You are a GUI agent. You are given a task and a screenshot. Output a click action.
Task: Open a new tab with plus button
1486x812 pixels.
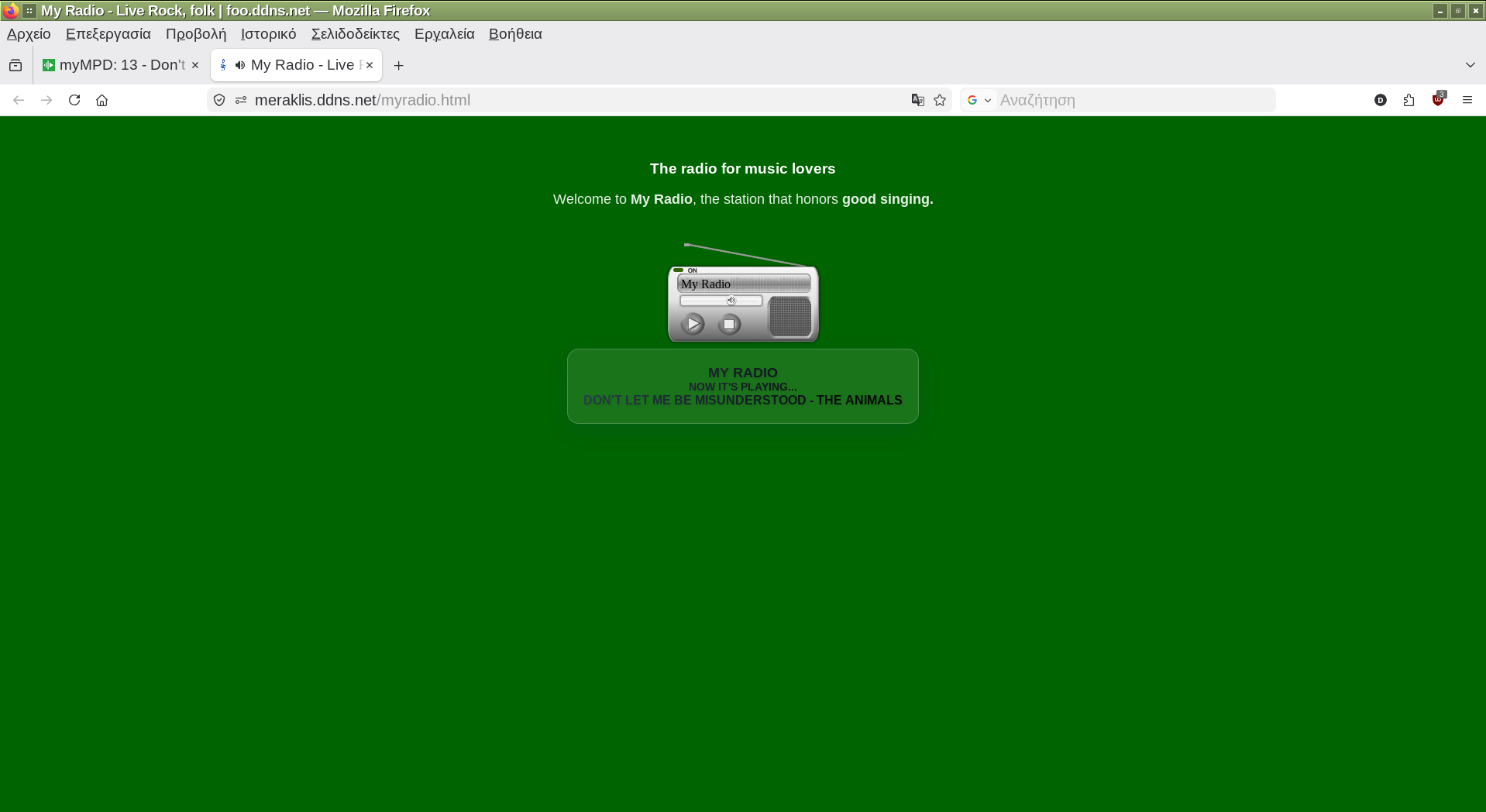click(x=398, y=66)
